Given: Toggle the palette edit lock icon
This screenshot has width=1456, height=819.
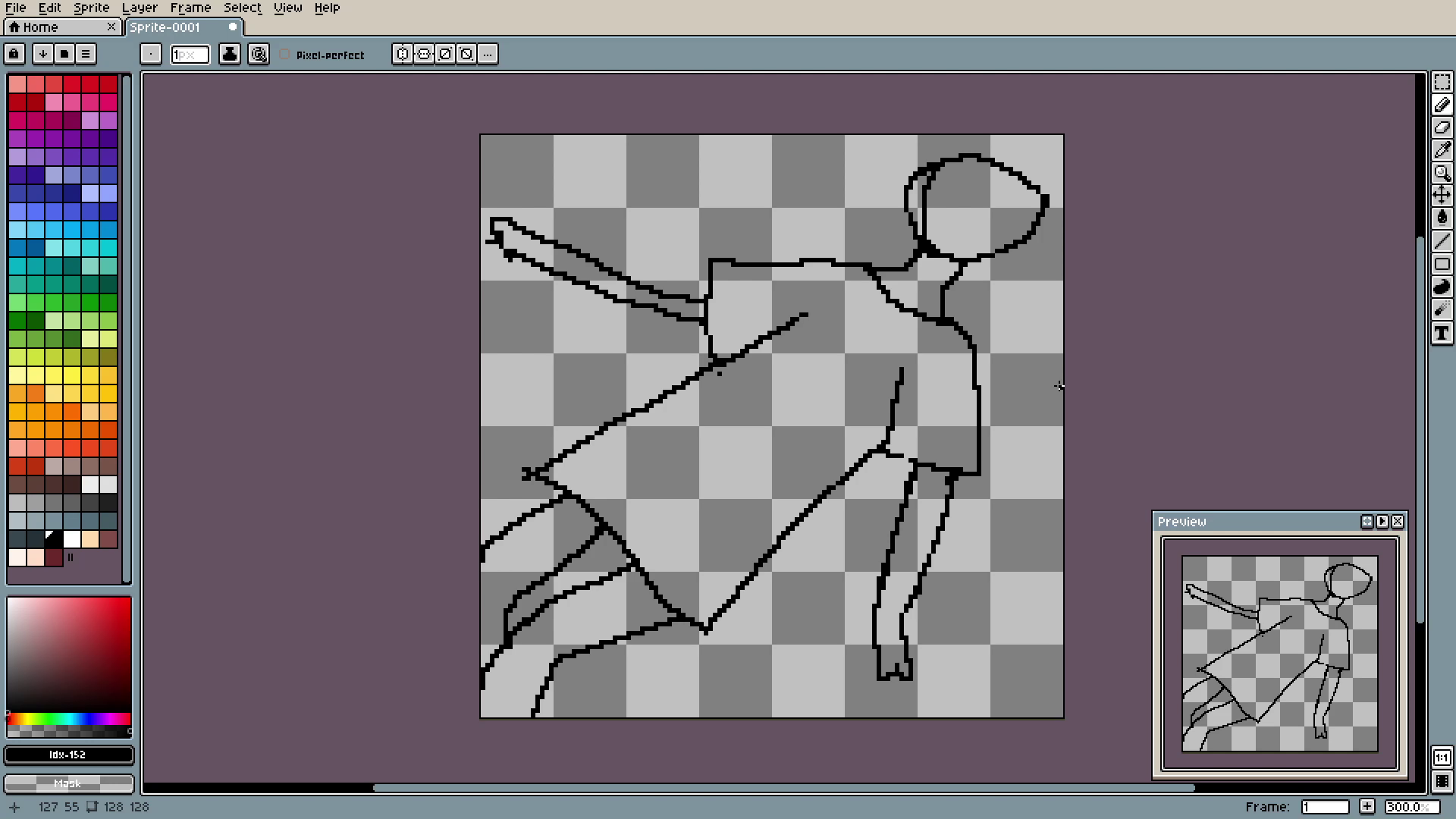Looking at the screenshot, I should click(x=14, y=54).
